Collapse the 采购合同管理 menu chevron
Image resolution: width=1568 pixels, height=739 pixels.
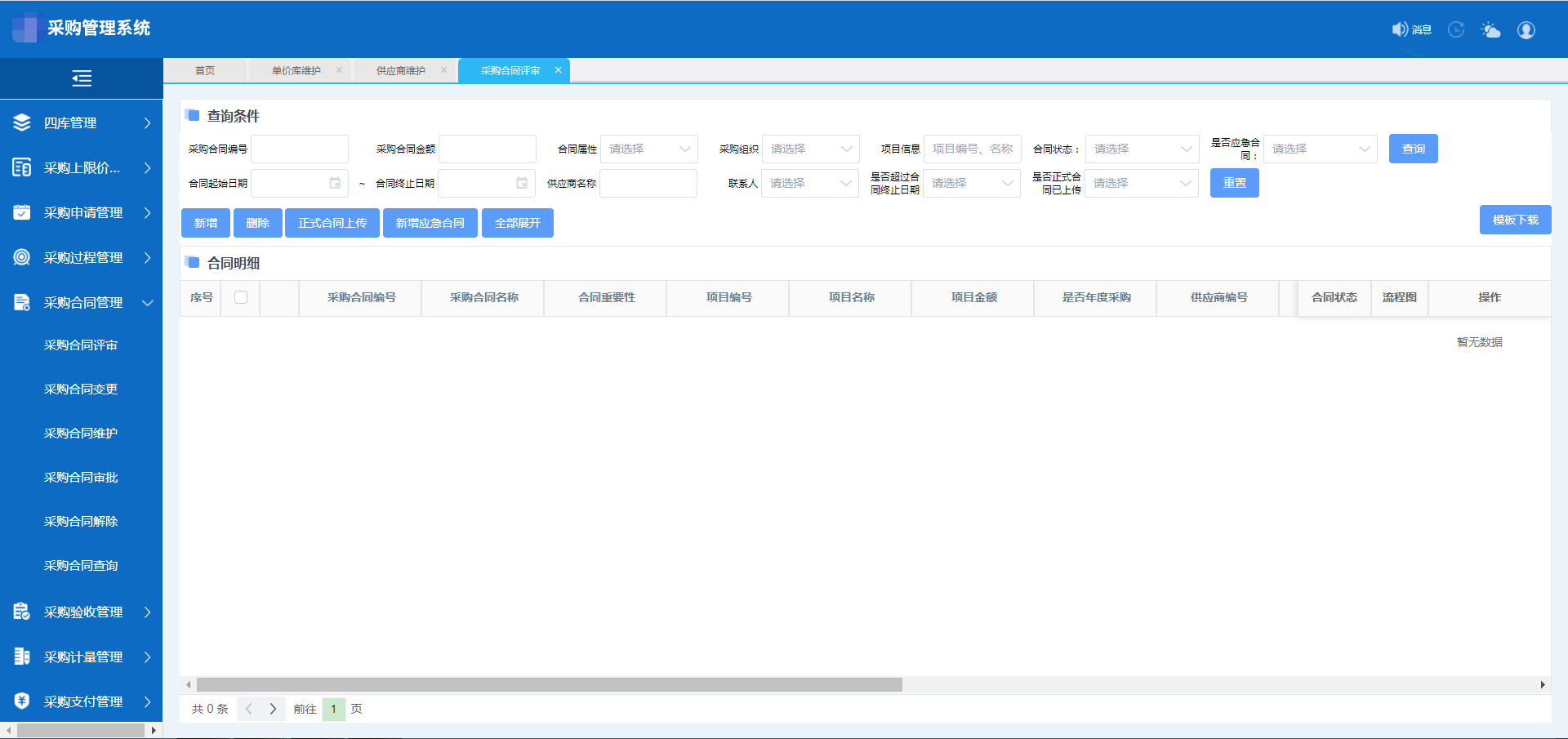tap(148, 302)
